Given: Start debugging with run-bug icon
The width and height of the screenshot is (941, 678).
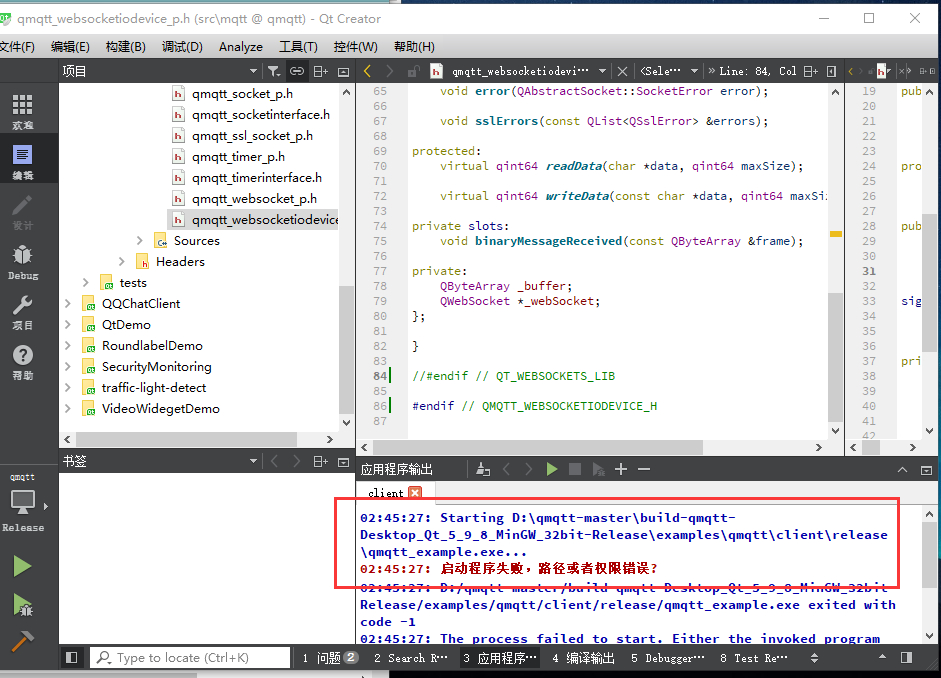Looking at the screenshot, I should tap(22, 605).
